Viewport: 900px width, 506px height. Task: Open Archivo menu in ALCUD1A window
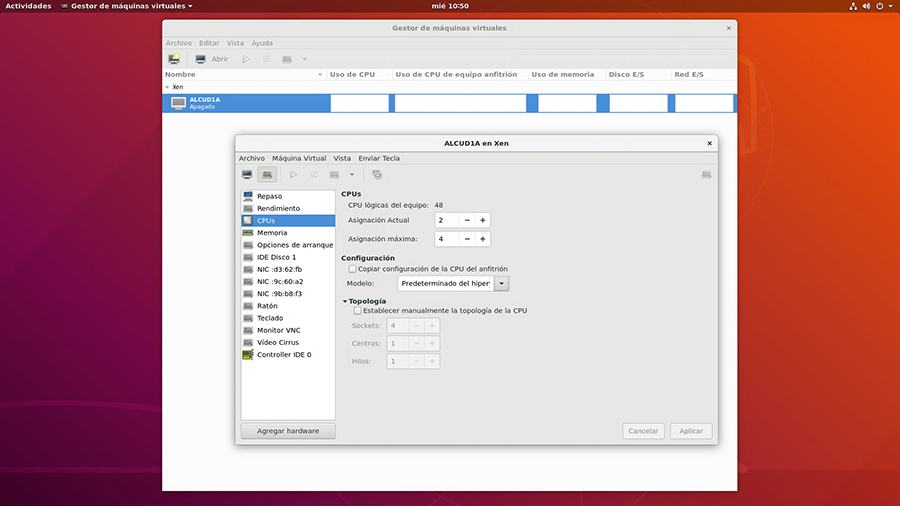(x=252, y=158)
